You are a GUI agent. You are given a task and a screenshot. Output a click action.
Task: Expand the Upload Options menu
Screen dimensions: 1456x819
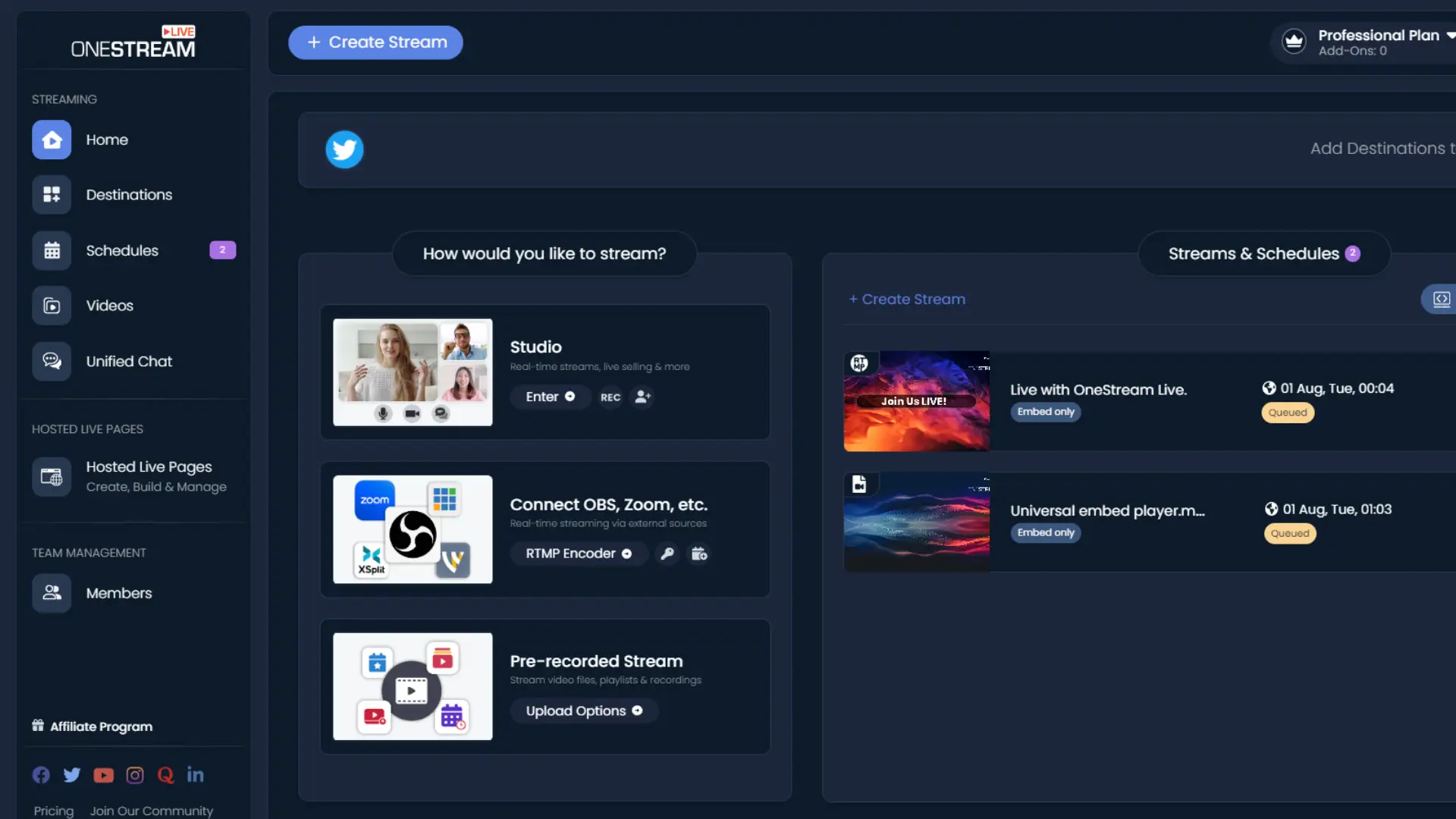pos(584,711)
